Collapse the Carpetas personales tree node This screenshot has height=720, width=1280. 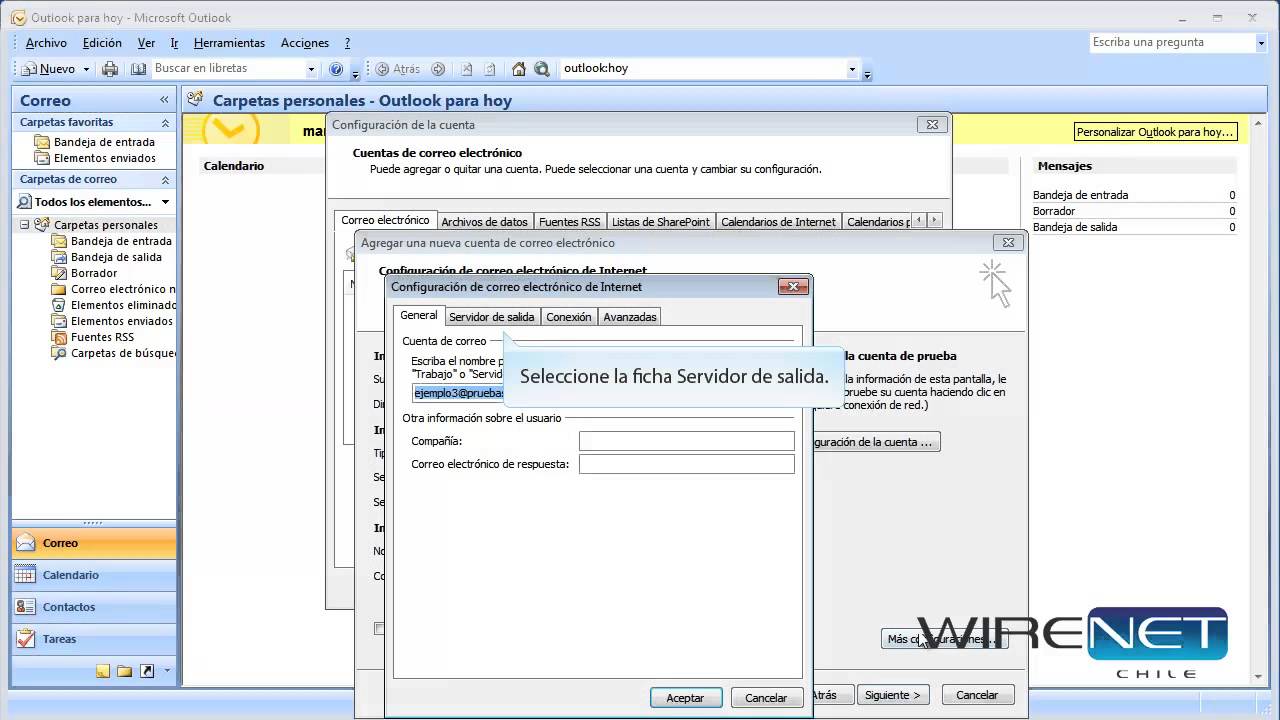(x=24, y=225)
